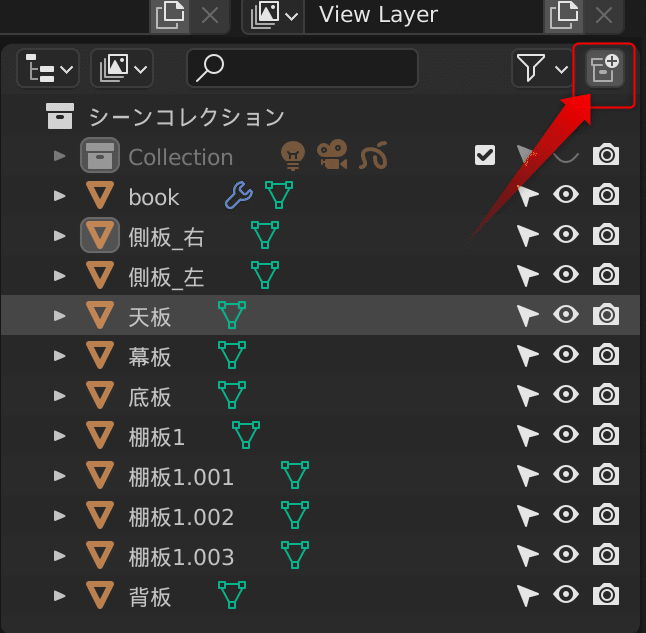Screen dimensions: 646x633
Task: Click mesh data icon on 底板 row
Action: click(x=232, y=395)
